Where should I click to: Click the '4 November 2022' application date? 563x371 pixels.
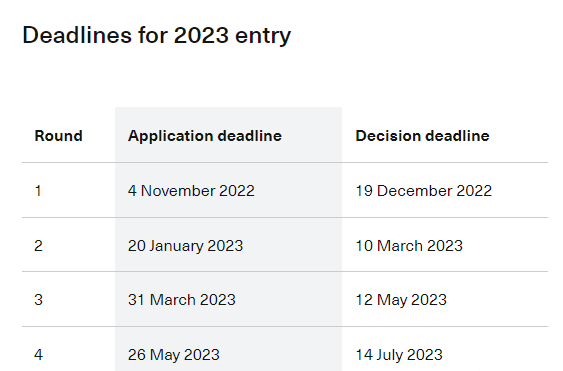coord(191,191)
